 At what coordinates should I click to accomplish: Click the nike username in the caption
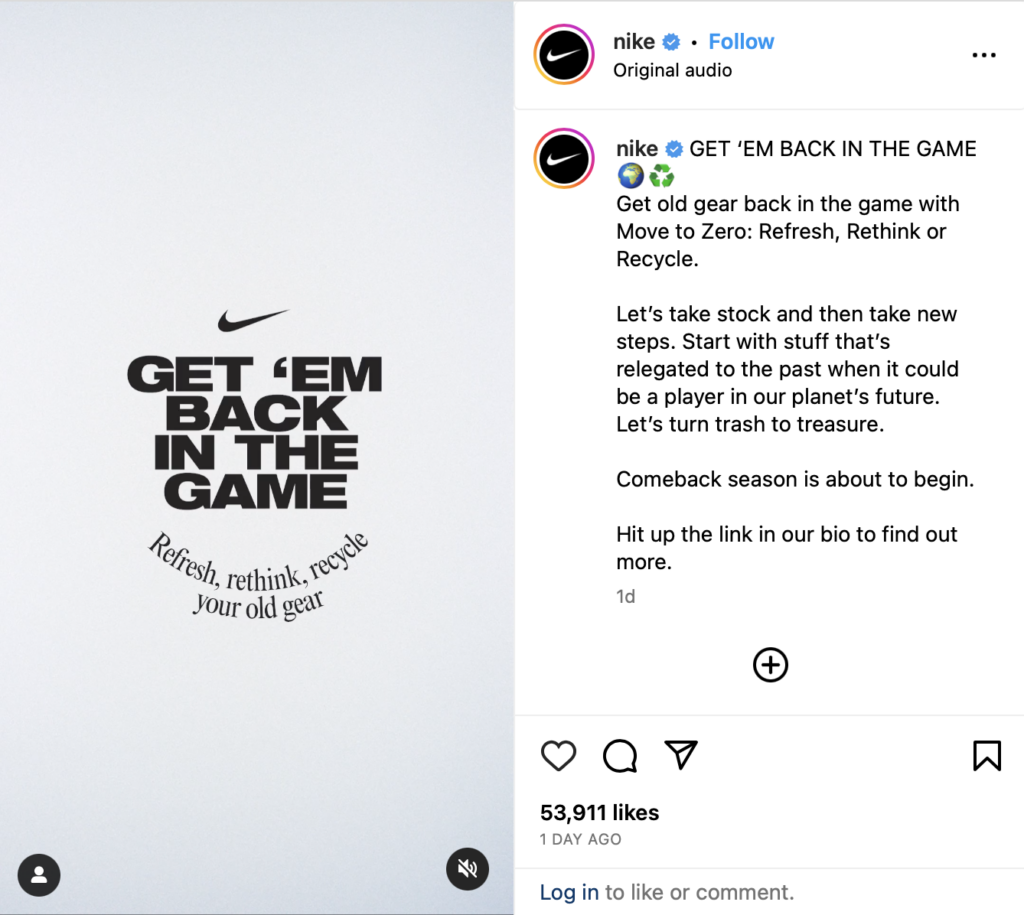point(637,149)
